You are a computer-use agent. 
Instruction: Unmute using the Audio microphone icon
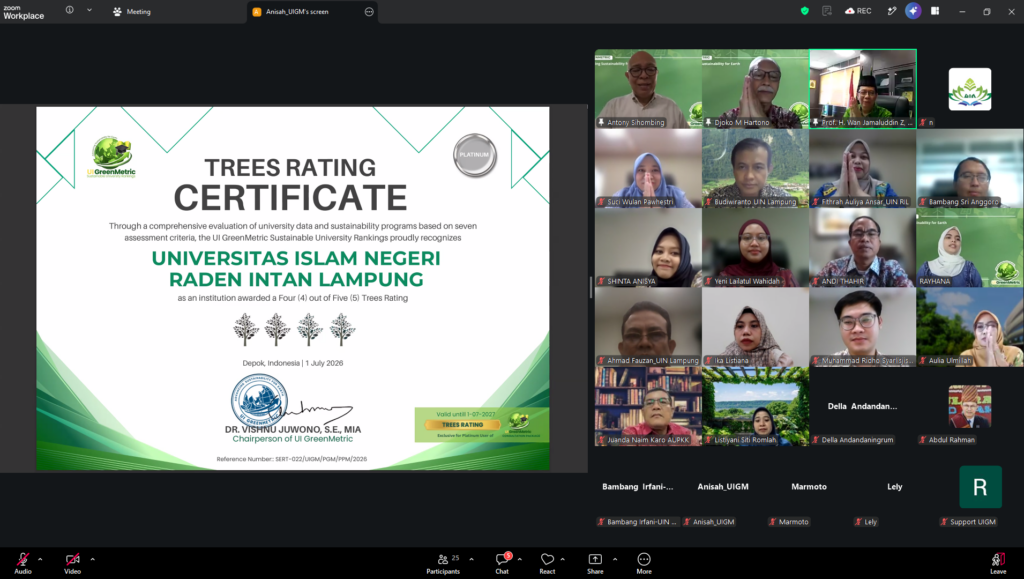point(23,559)
